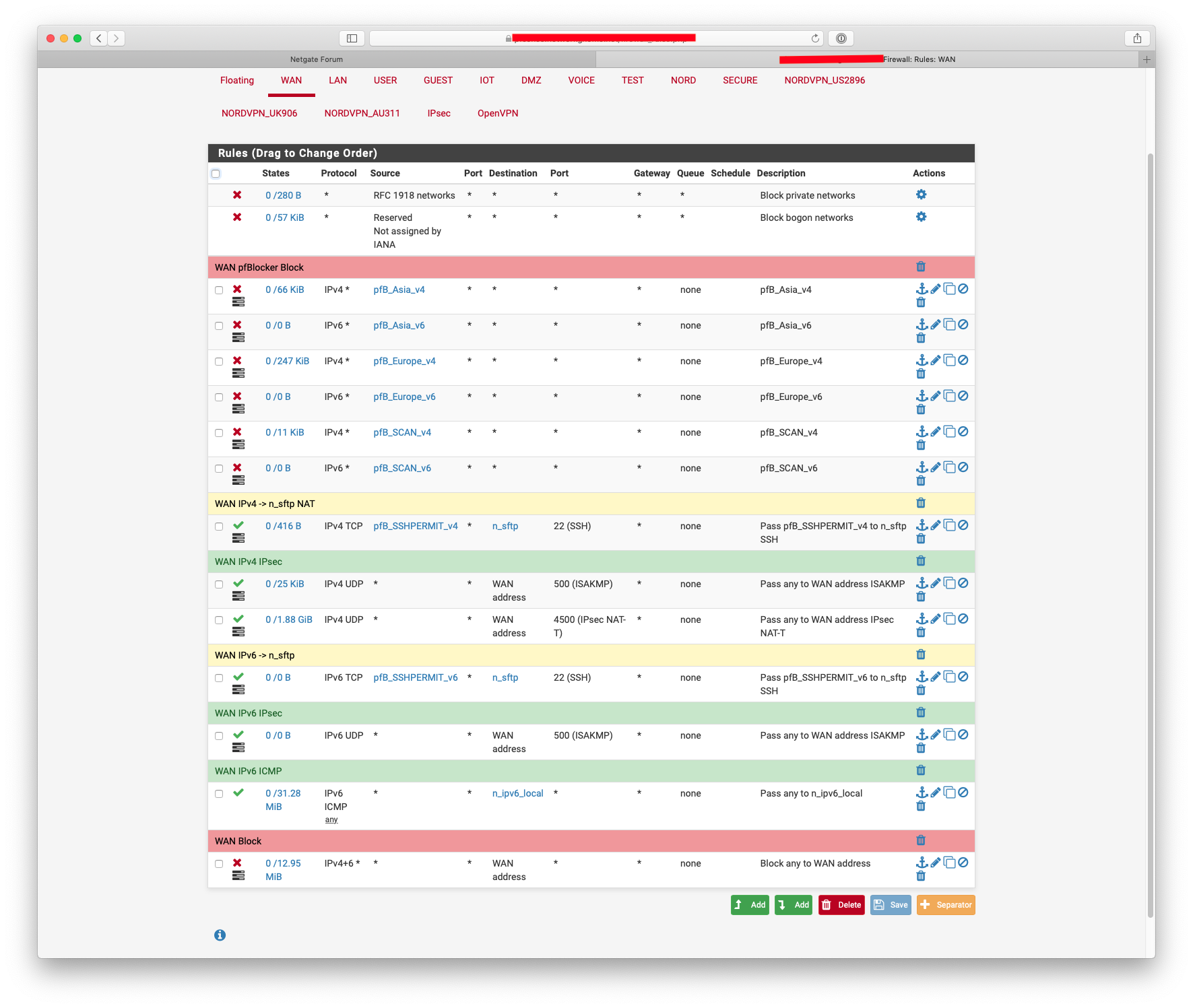Edit the pfB_SCAN_v6 rule
The height and width of the screenshot is (1008, 1193).
click(936, 467)
